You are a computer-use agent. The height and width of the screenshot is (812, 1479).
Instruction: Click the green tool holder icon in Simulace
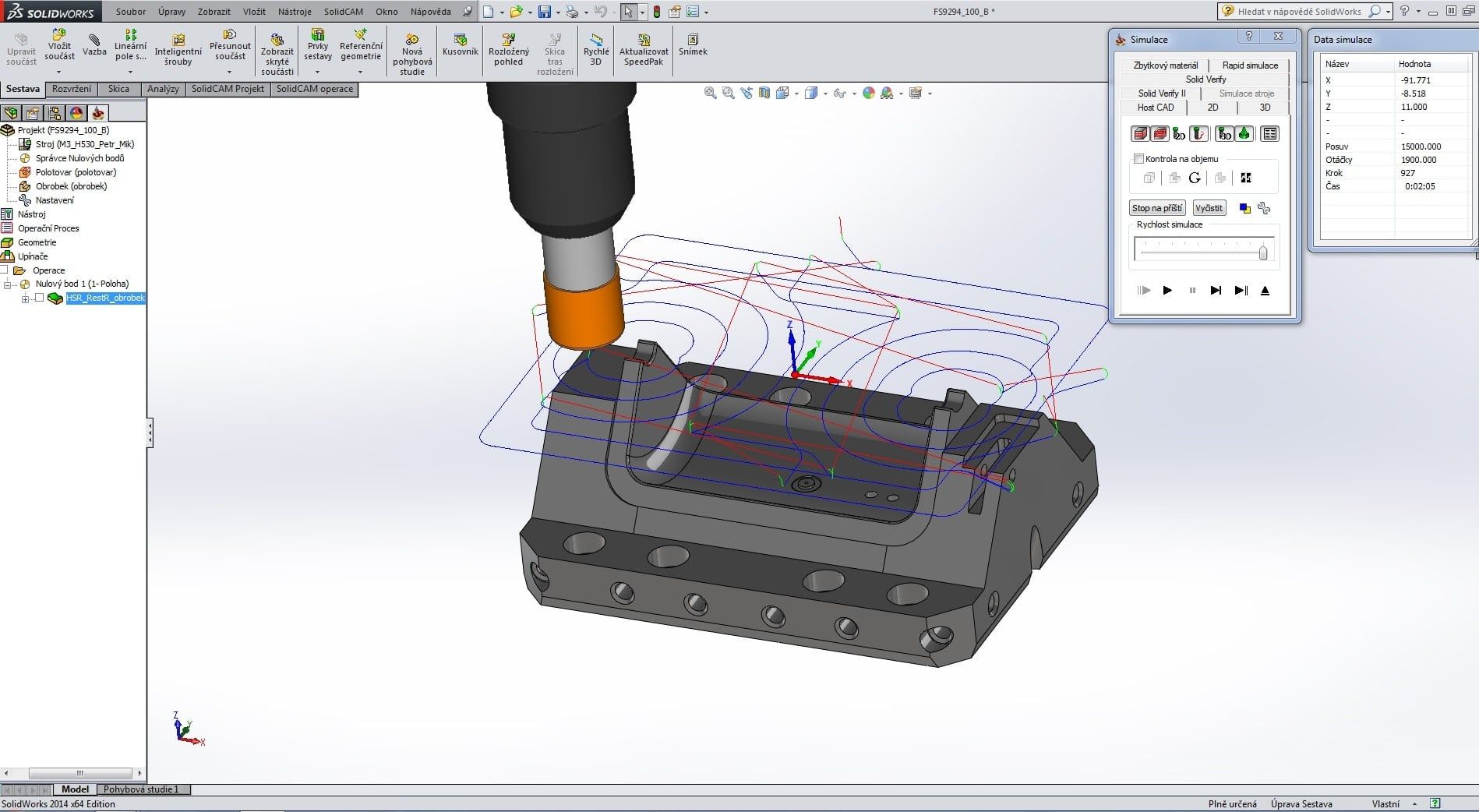pos(1244,134)
